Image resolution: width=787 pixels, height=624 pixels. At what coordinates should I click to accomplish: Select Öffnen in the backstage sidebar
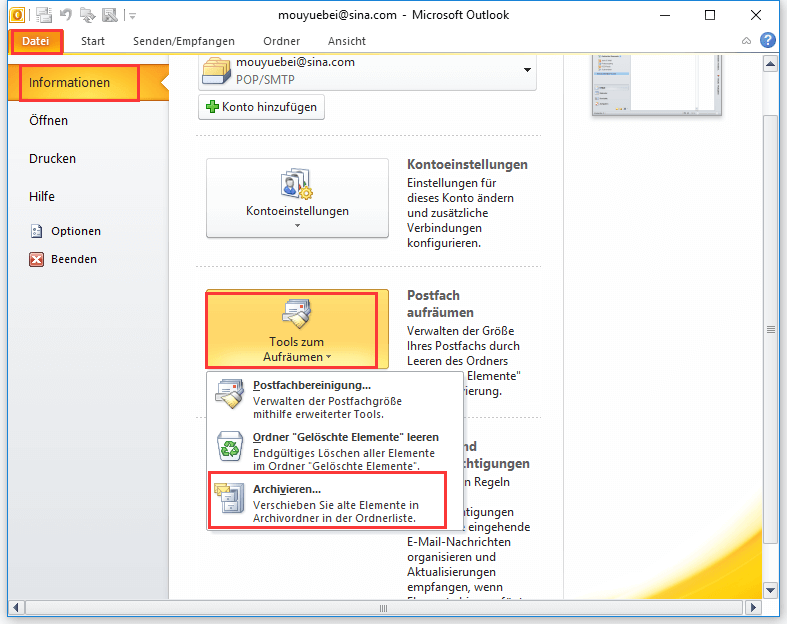[x=48, y=120]
